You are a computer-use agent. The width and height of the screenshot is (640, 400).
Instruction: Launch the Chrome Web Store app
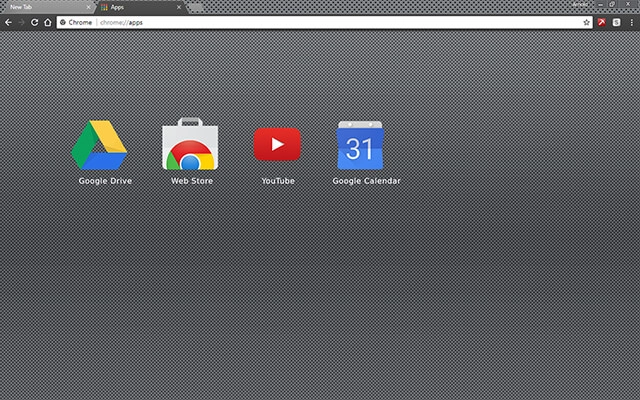point(190,144)
